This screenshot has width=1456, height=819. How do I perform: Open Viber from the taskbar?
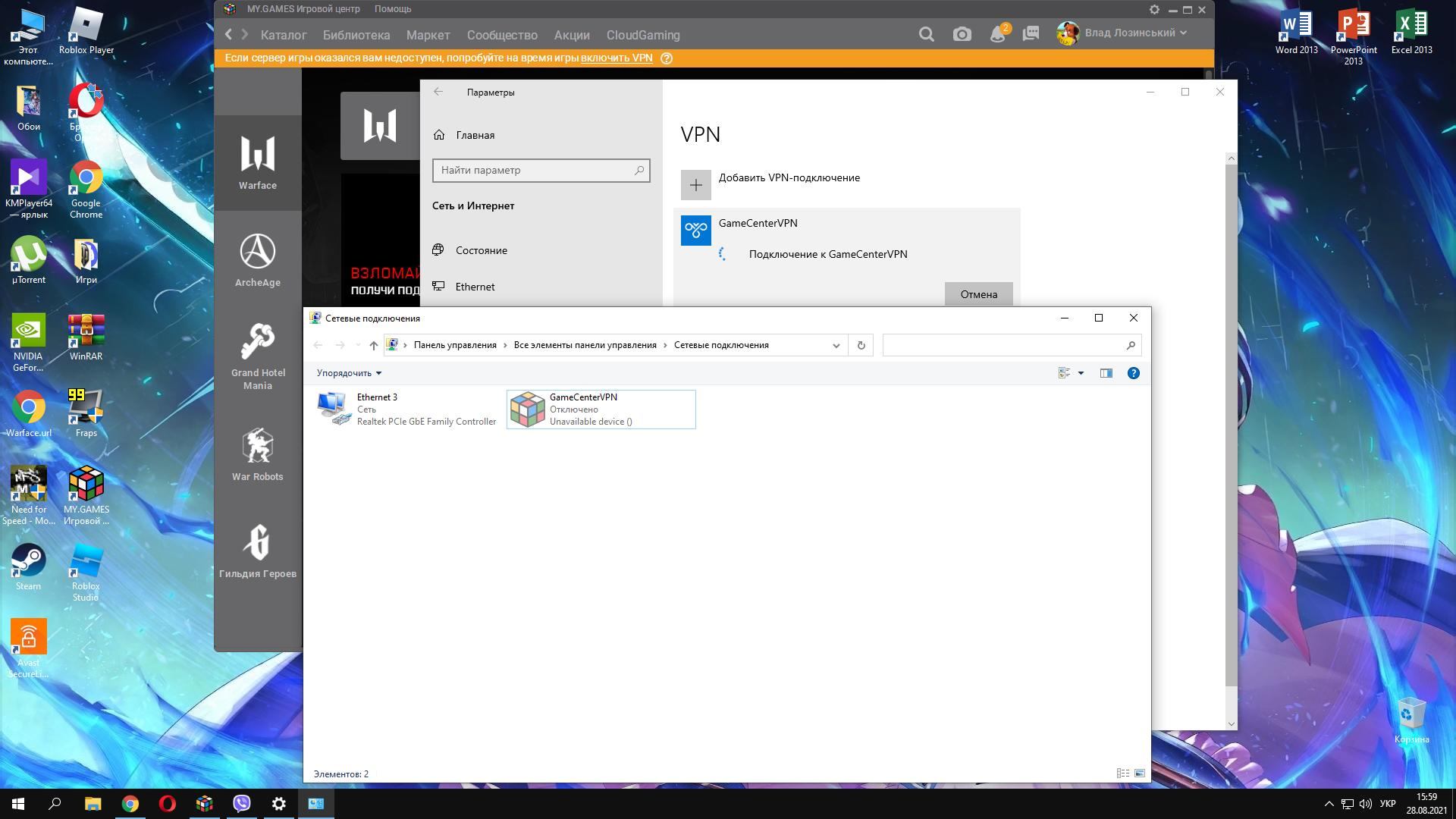242,804
